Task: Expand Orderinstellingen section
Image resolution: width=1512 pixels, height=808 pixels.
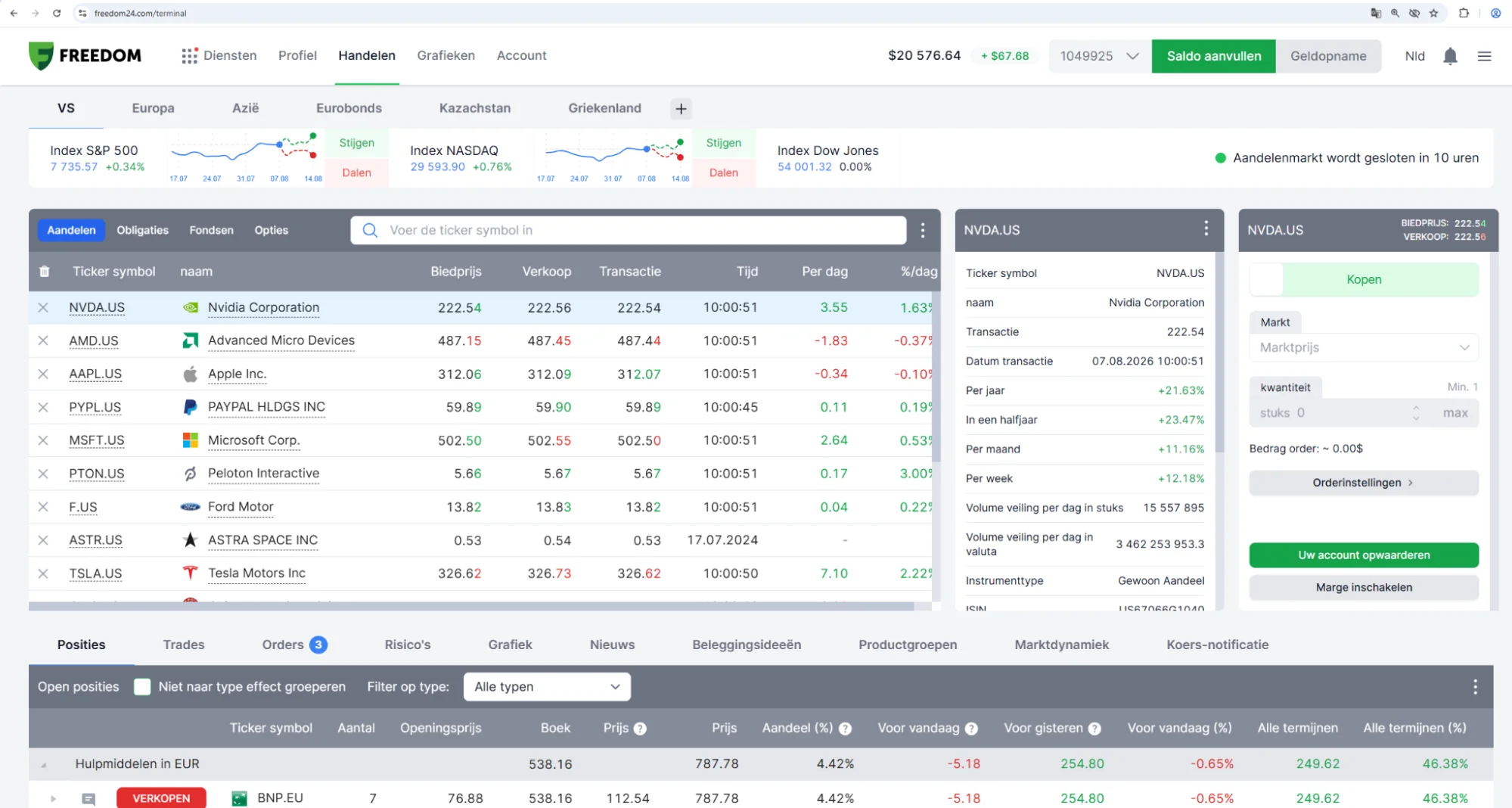Action: click(x=1364, y=483)
